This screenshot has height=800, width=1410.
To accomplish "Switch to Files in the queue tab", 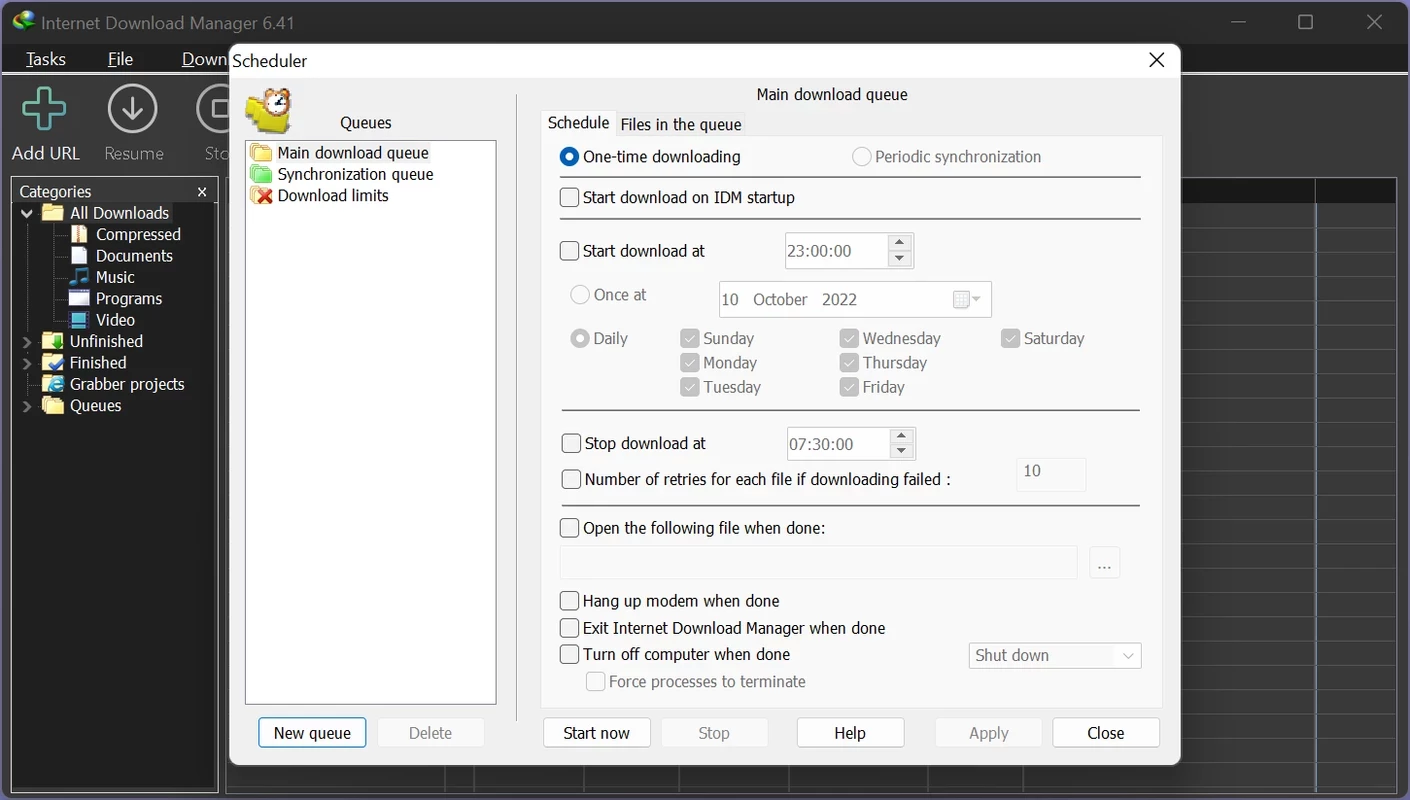I will tap(681, 124).
